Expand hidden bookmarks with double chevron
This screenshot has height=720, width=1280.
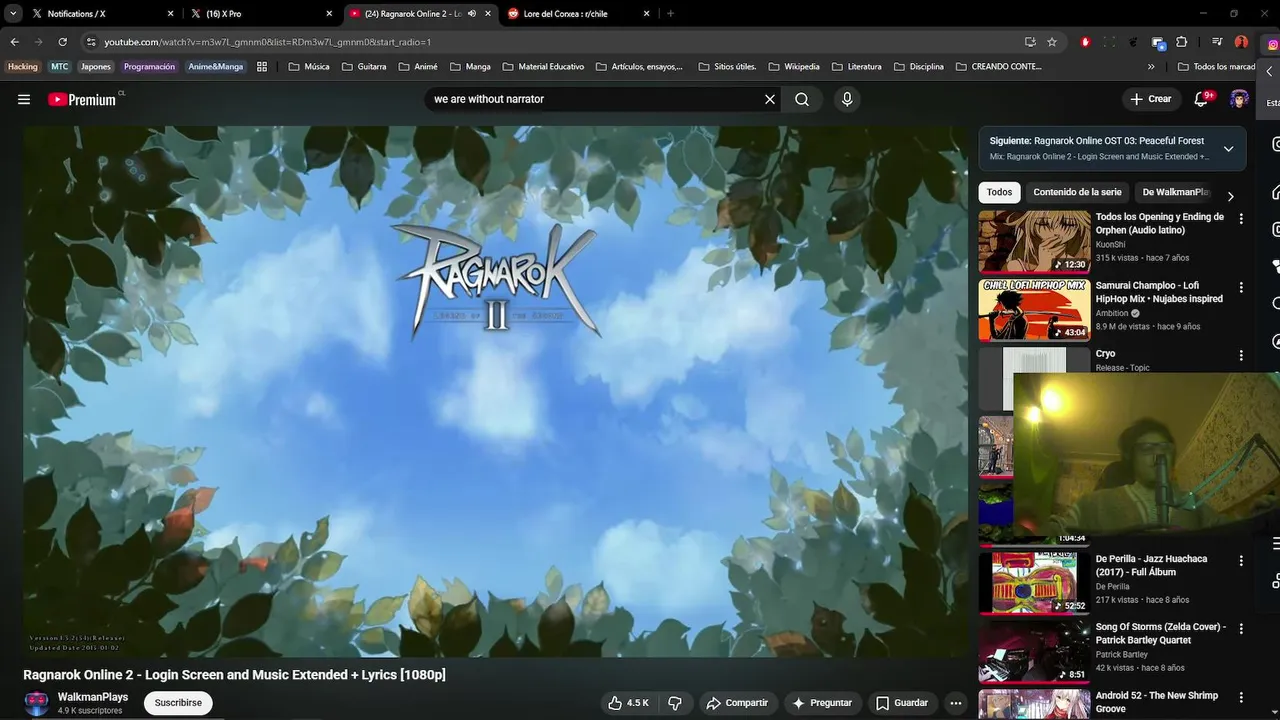[x=1151, y=67]
